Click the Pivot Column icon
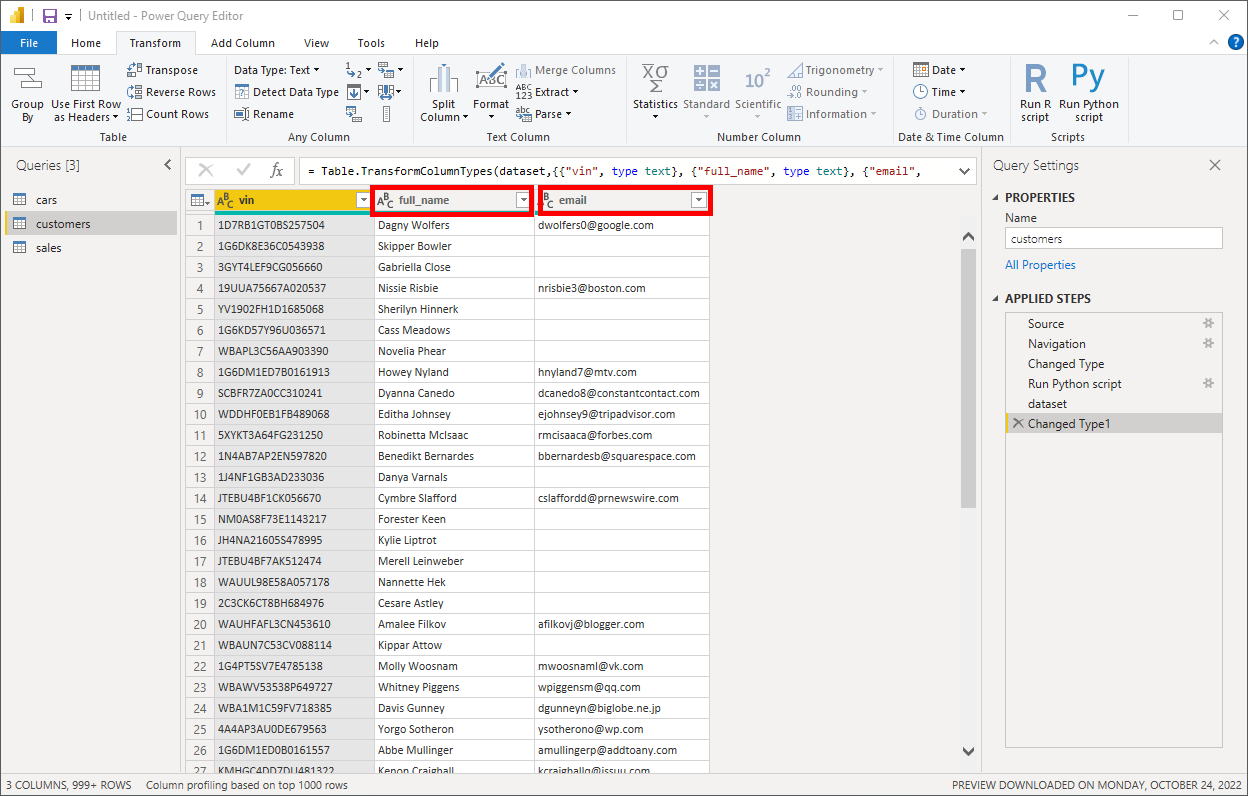Viewport: 1248px width, 796px height. (355, 114)
